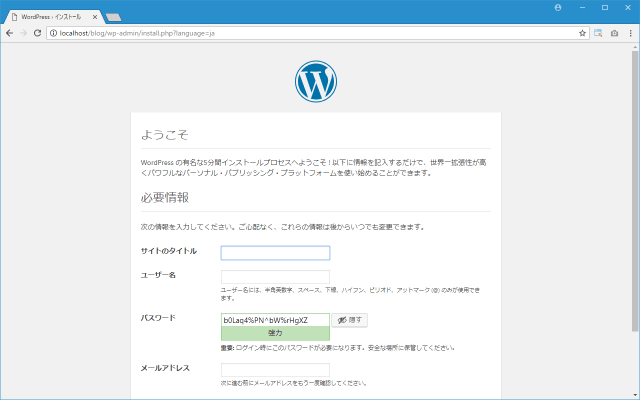Viewport: 640px width, 400px height.
Task: Click the WordPress logo
Action: click(x=316, y=81)
